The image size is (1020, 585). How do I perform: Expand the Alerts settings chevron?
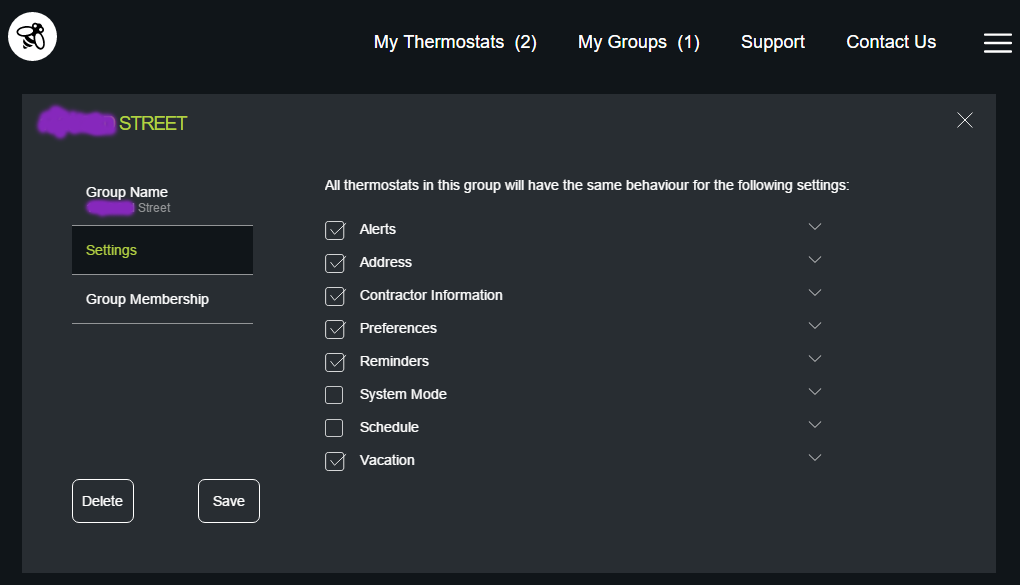[815, 227]
